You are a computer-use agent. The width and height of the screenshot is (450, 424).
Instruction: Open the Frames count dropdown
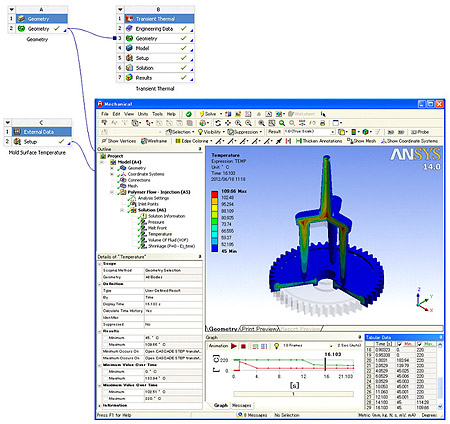(331, 346)
